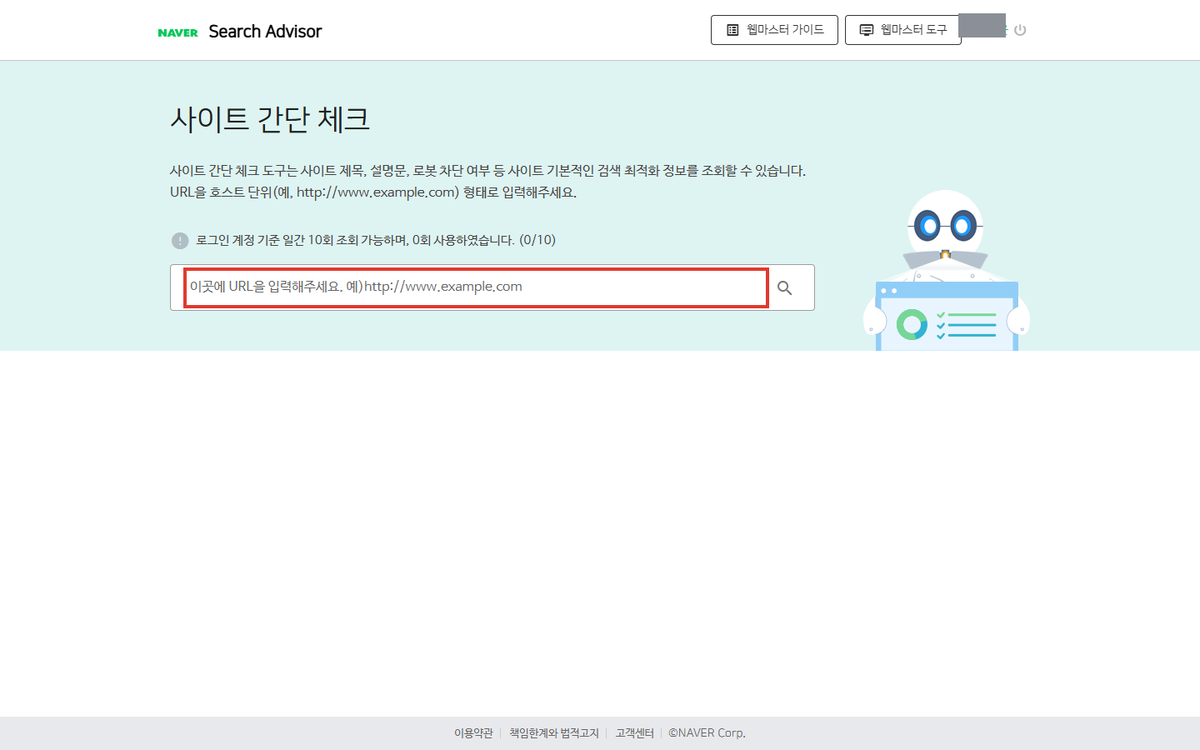Click the ©NAVER Corp. footer text
The image size is (1200, 750).
pos(707,733)
